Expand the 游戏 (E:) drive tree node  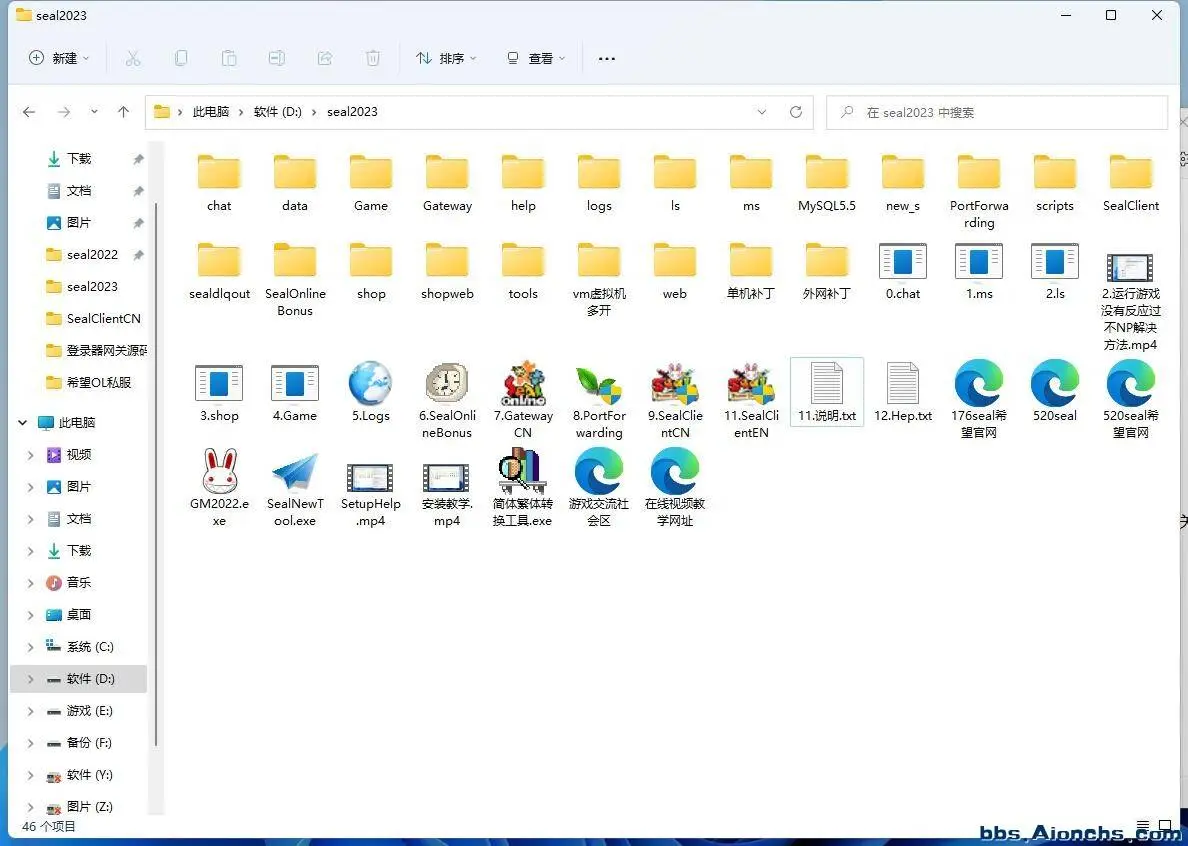pyautogui.click(x=31, y=711)
